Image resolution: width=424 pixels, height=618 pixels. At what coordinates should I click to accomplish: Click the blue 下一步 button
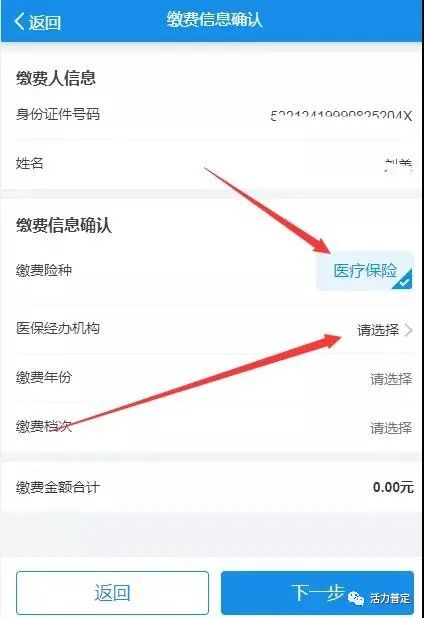317,593
